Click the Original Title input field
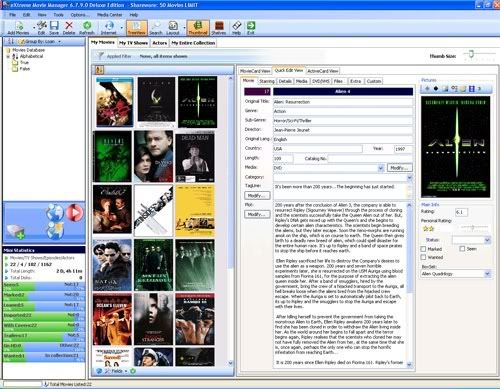Viewport: 500px width, 389px height. coord(343,102)
